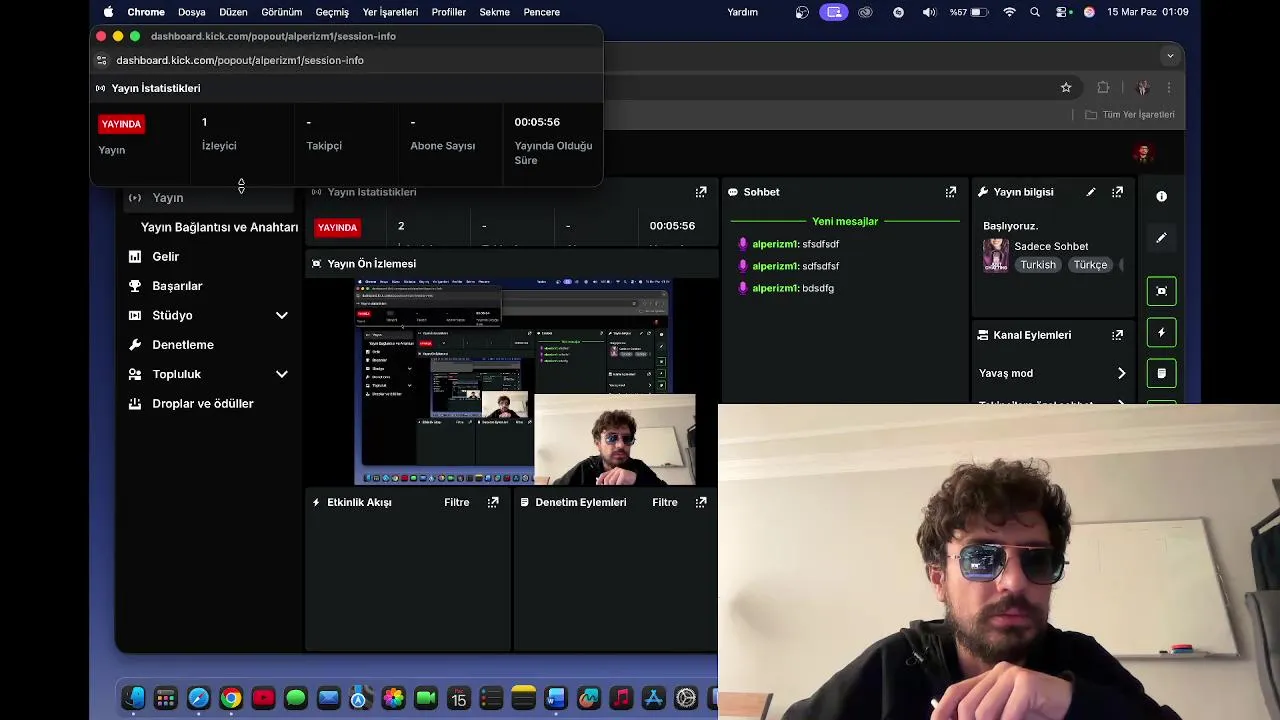Open the Profiller menu

click(x=449, y=12)
